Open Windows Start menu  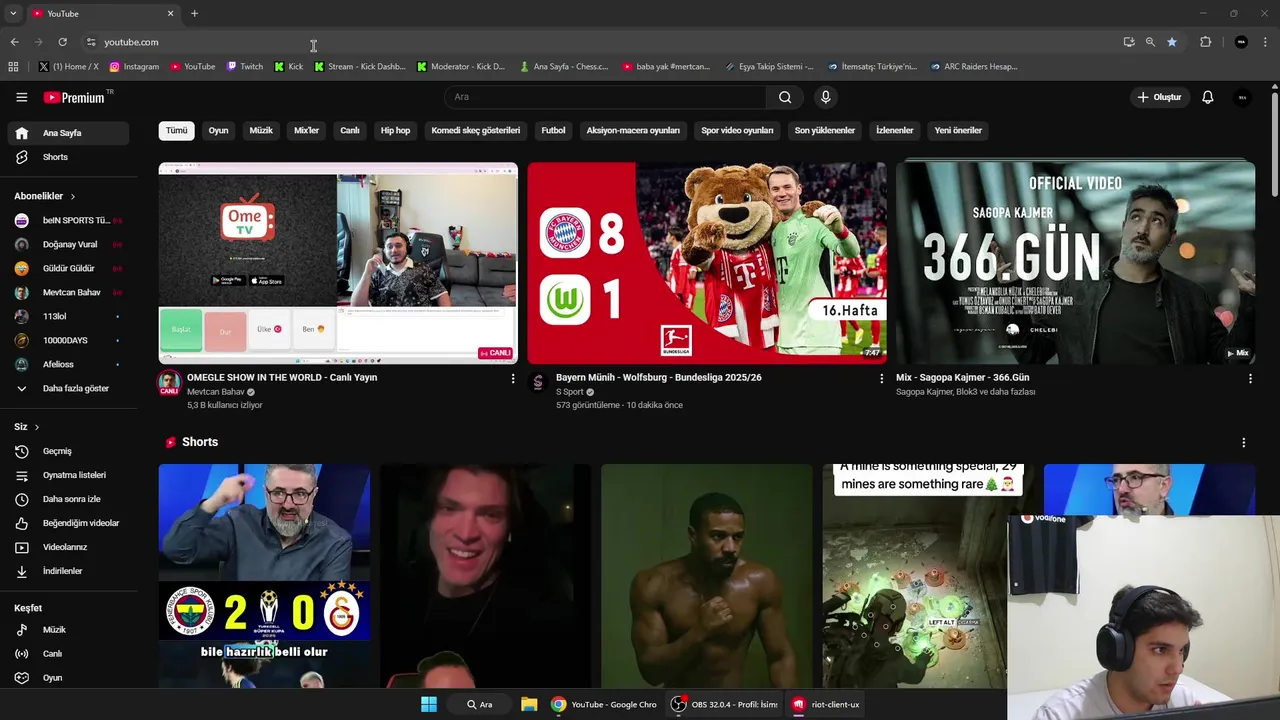(x=429, y=704)
